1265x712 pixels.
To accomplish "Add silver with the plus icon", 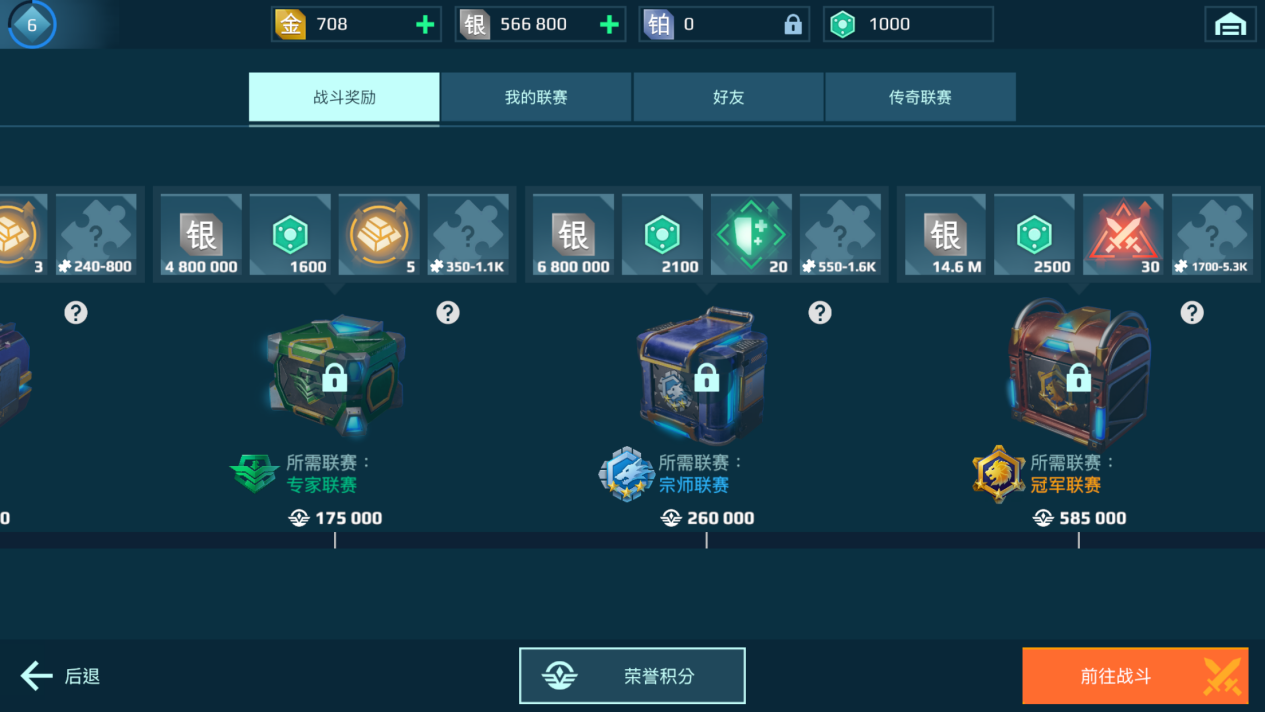I will coord(609,24).
